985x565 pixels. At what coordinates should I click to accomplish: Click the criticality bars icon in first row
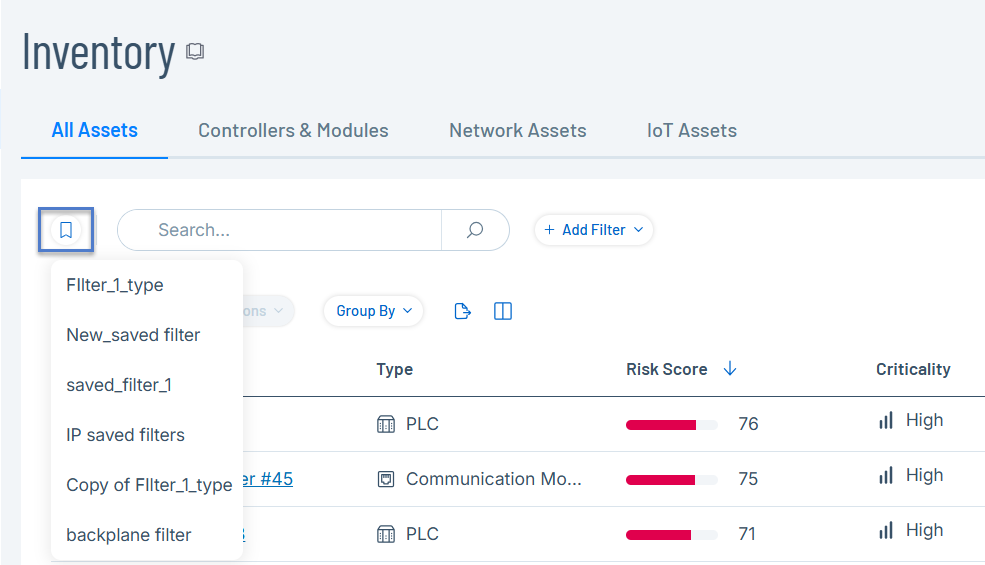(x=886, y=421)
